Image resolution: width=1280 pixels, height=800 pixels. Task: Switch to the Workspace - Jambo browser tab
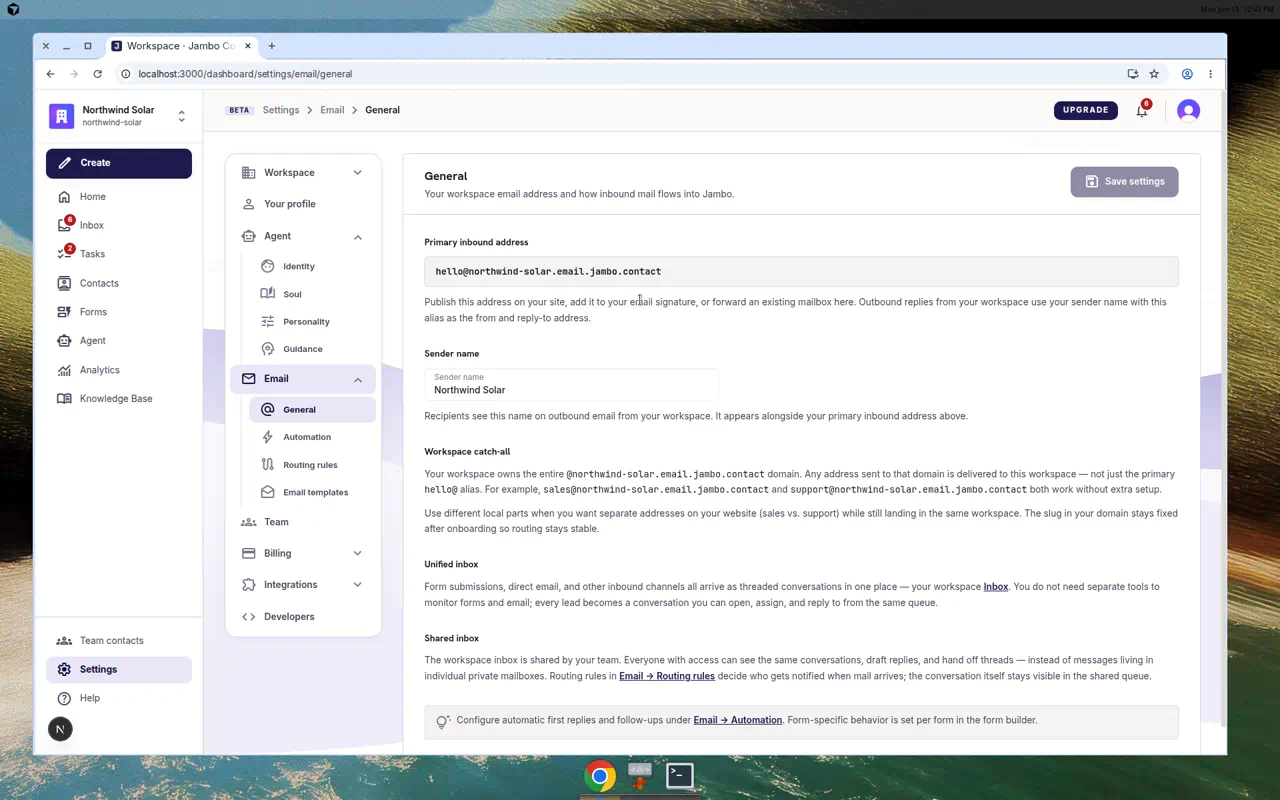point(180,46)
